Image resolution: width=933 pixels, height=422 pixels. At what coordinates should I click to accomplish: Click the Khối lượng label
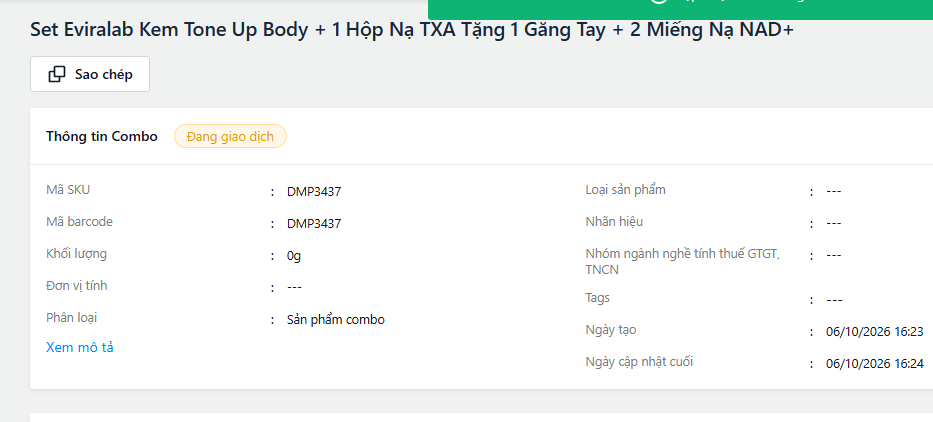(77, 254)
